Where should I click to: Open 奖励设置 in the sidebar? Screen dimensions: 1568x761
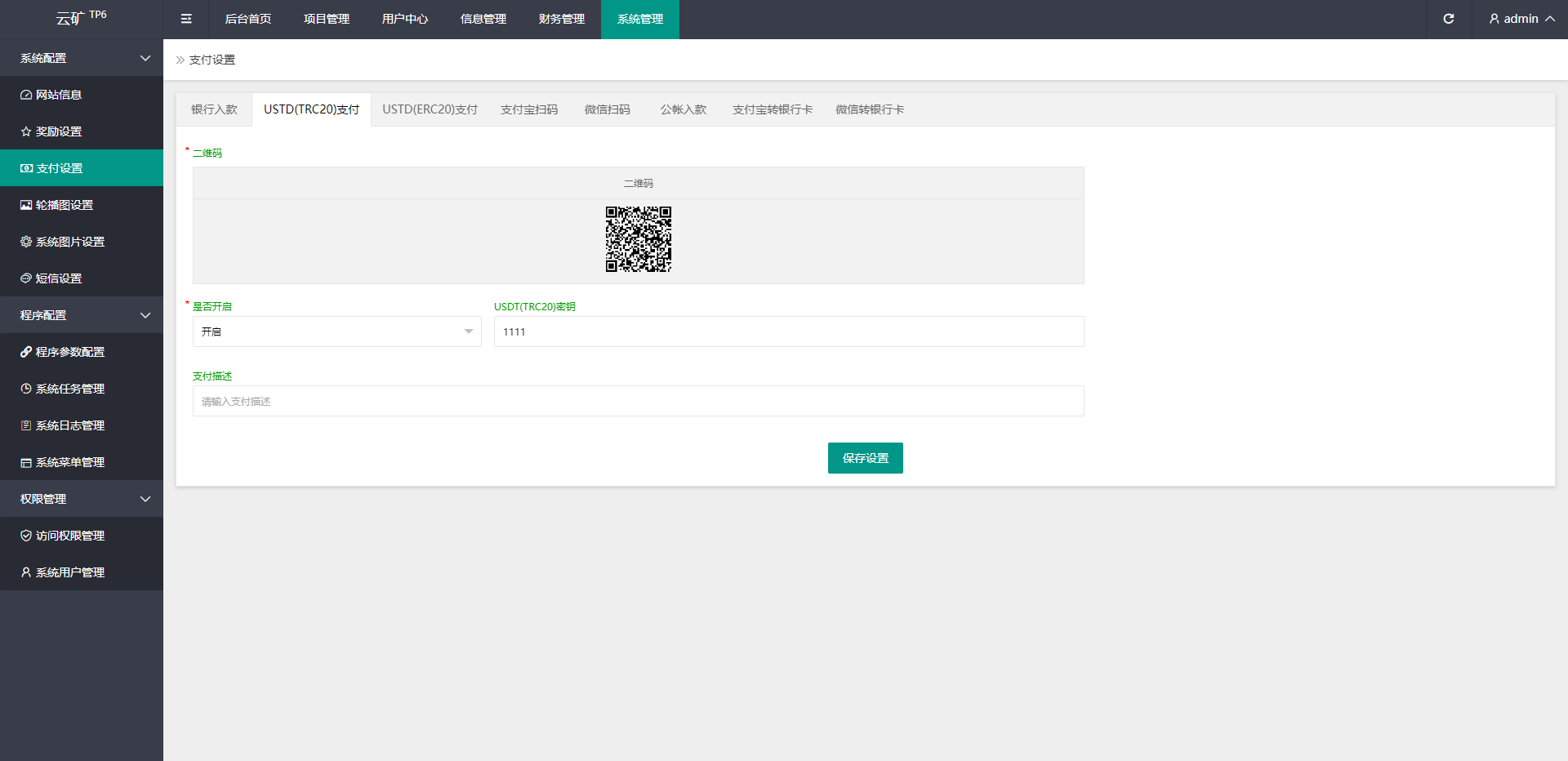click(x=82, y=131)
